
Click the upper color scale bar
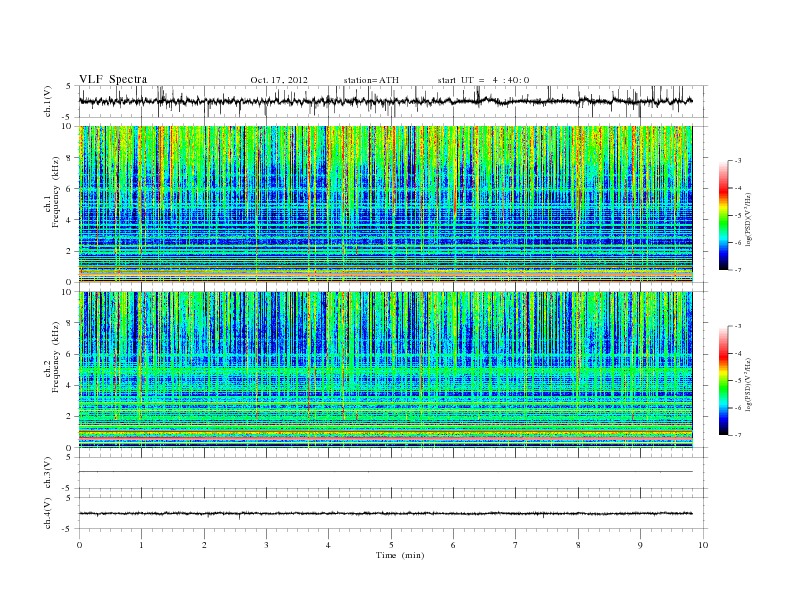723,216
